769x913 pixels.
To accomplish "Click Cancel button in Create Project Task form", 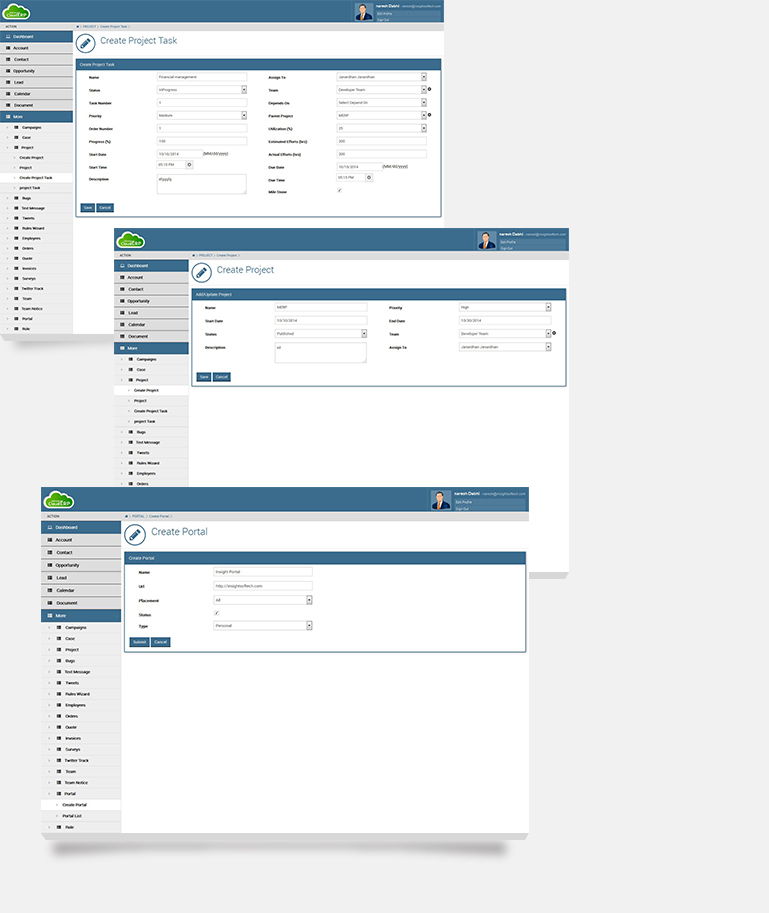I will click(105, 207).
